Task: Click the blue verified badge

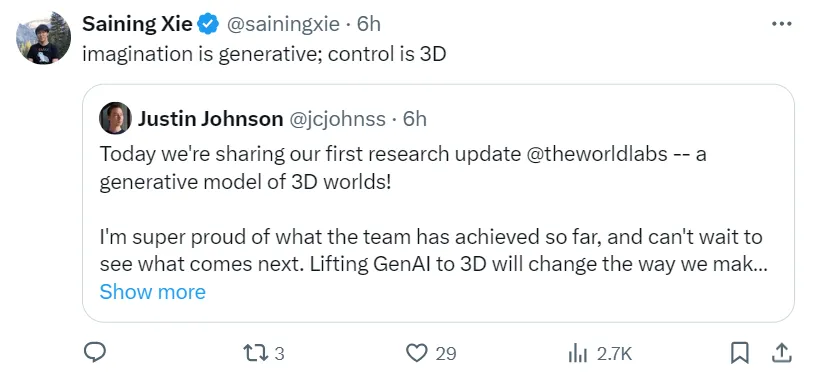Action: [x=208, y=24]
